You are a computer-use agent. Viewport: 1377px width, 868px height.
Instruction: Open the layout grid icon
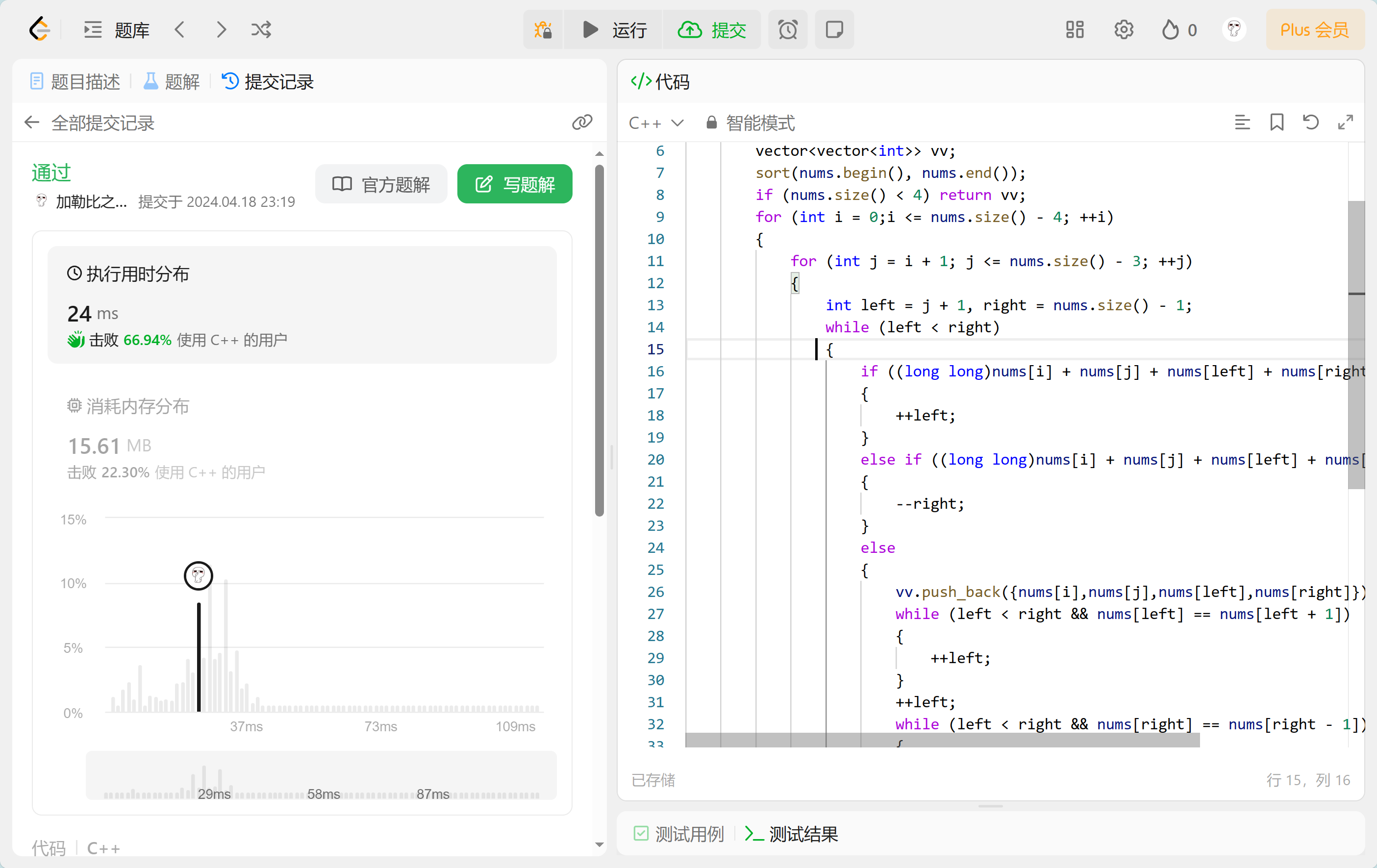1075,29
